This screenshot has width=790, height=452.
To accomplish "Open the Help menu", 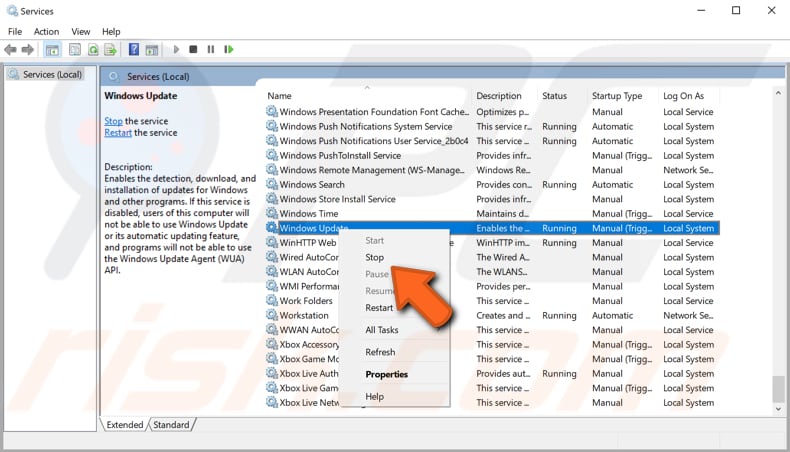I will click(111, 32).
